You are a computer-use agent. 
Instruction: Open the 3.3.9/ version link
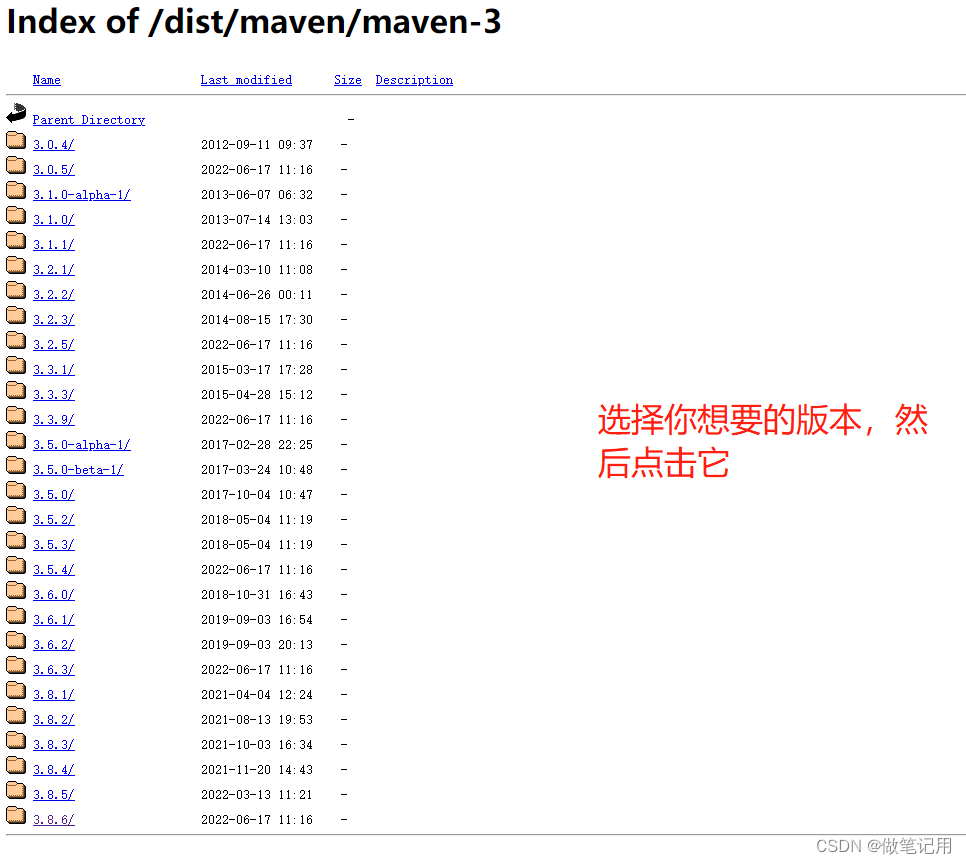coord(54,420)
